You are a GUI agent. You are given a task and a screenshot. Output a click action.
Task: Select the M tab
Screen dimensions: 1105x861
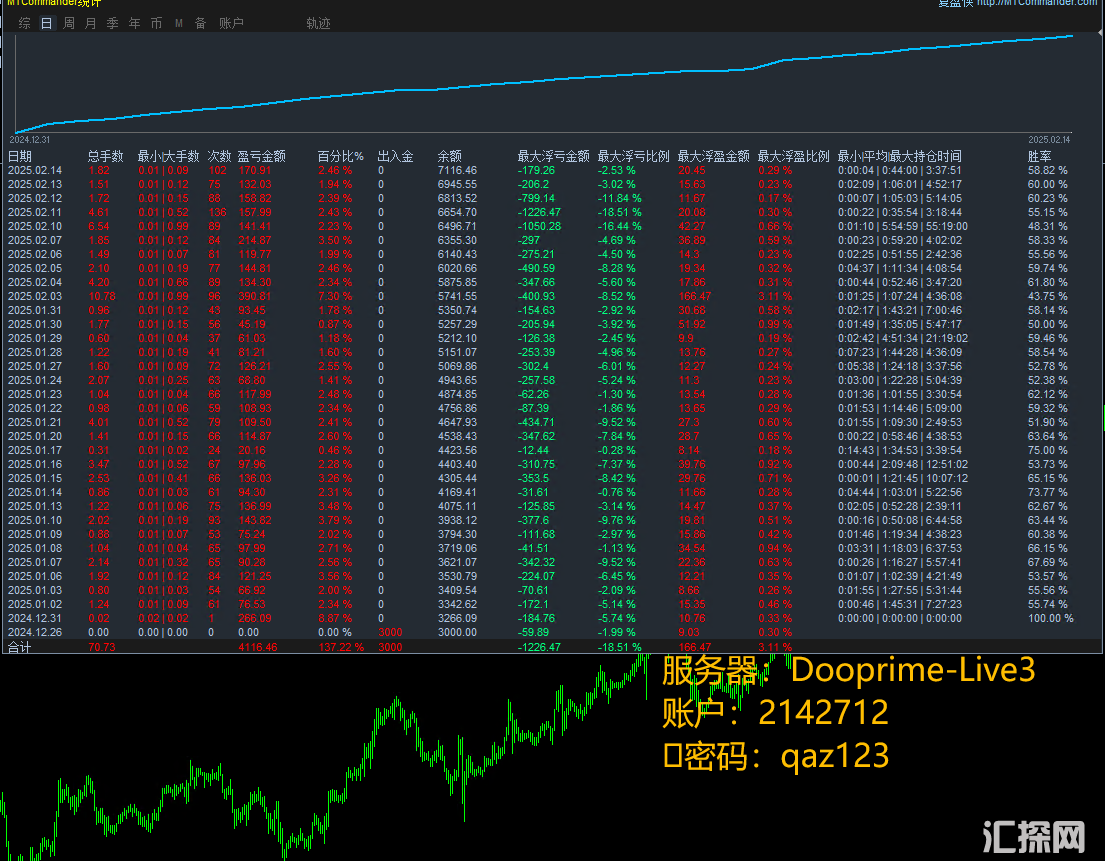click(x=179, y=23)
